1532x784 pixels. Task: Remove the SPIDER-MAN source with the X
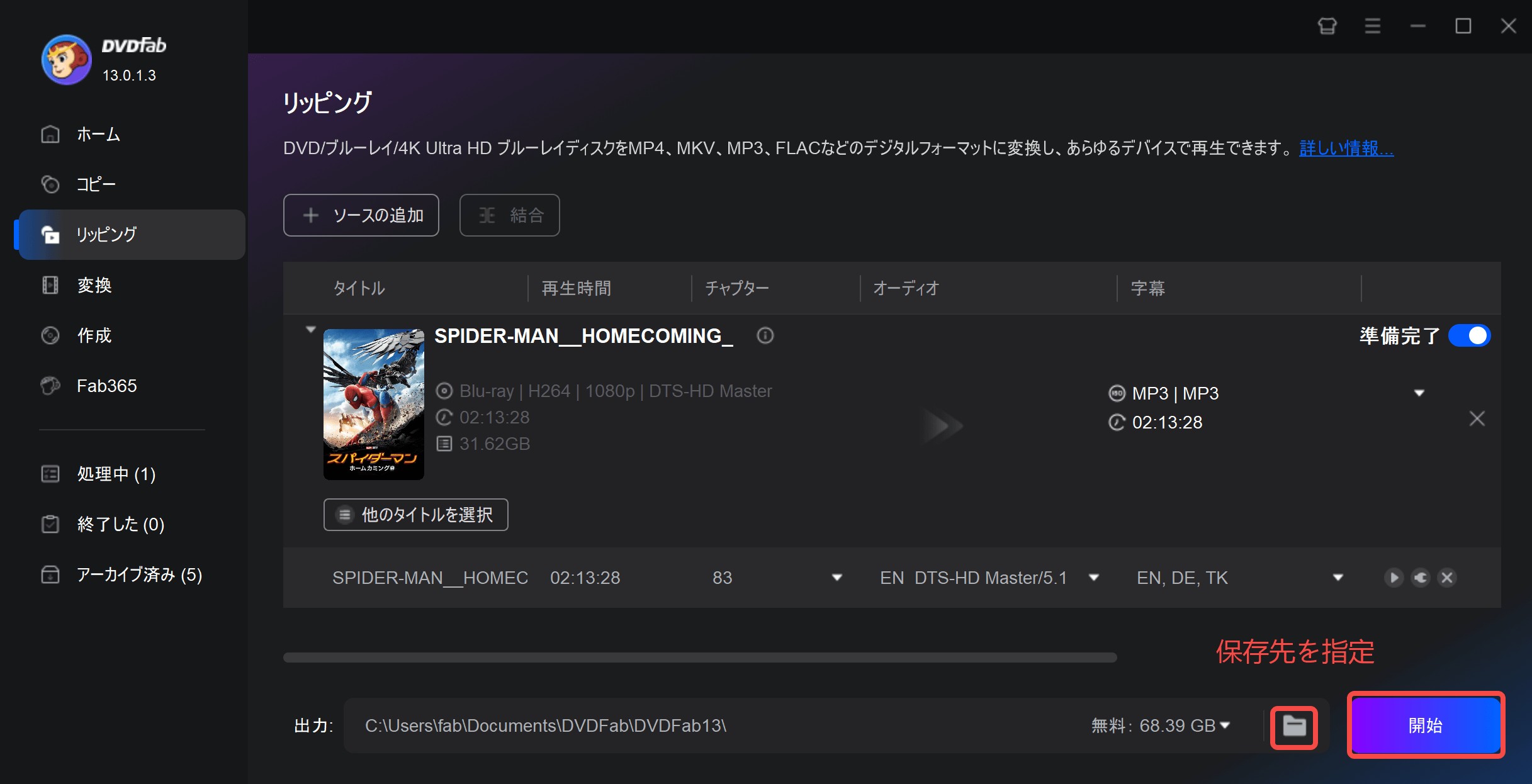tap(1477, 418)
